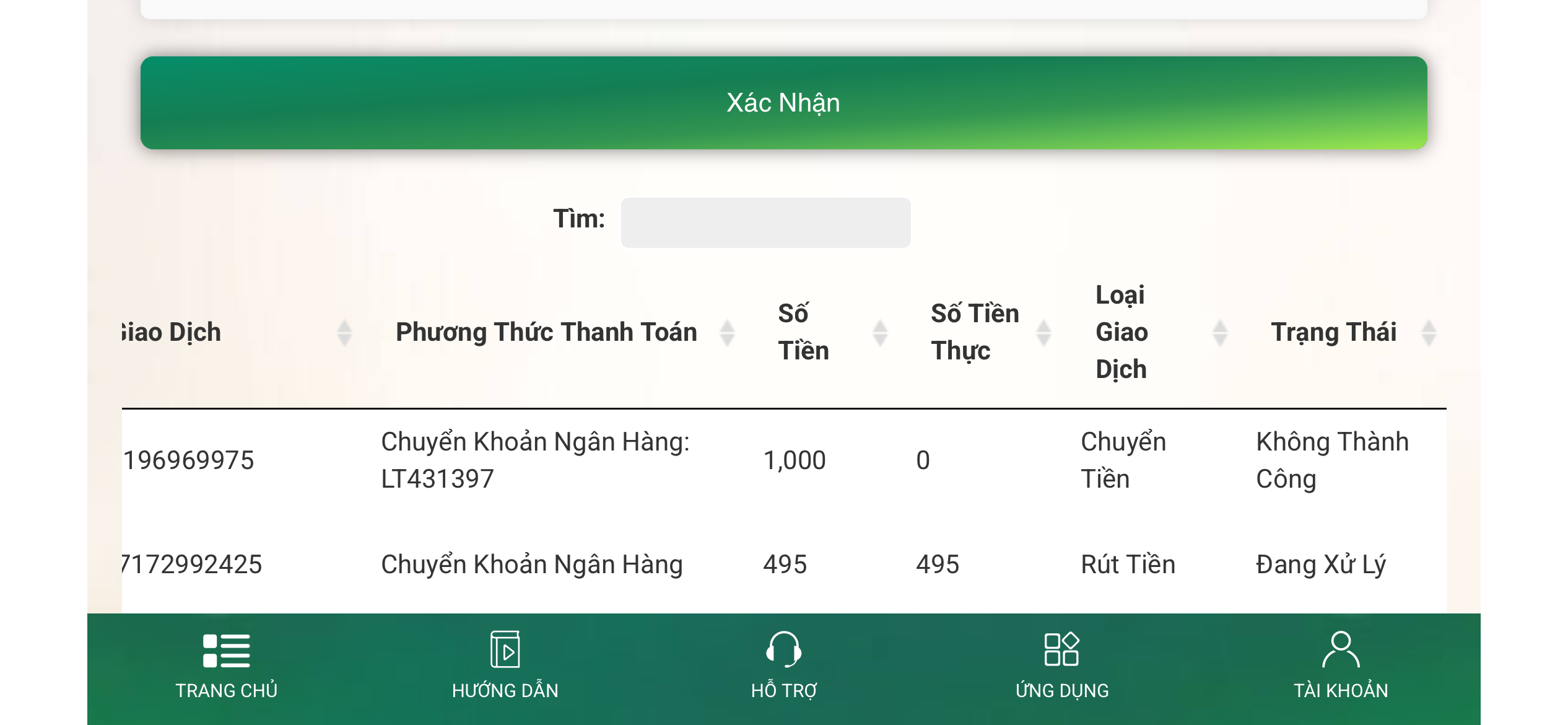1568x725 pixels.
Task: Open the Hướng Dẫn guide icon
Action: 505,649
